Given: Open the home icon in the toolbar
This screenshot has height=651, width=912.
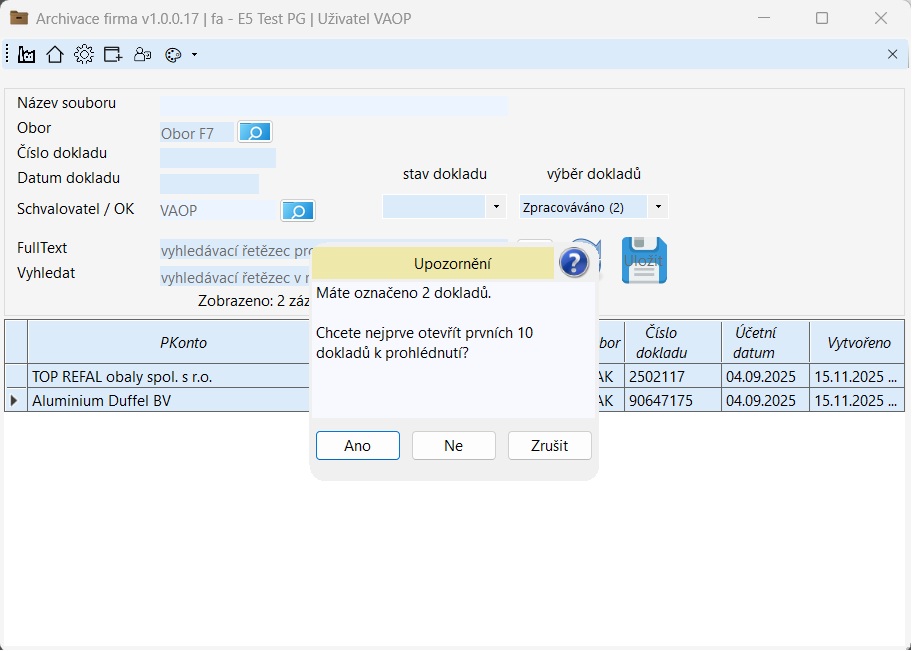Looking at the screenshot, I should point(55,55).
